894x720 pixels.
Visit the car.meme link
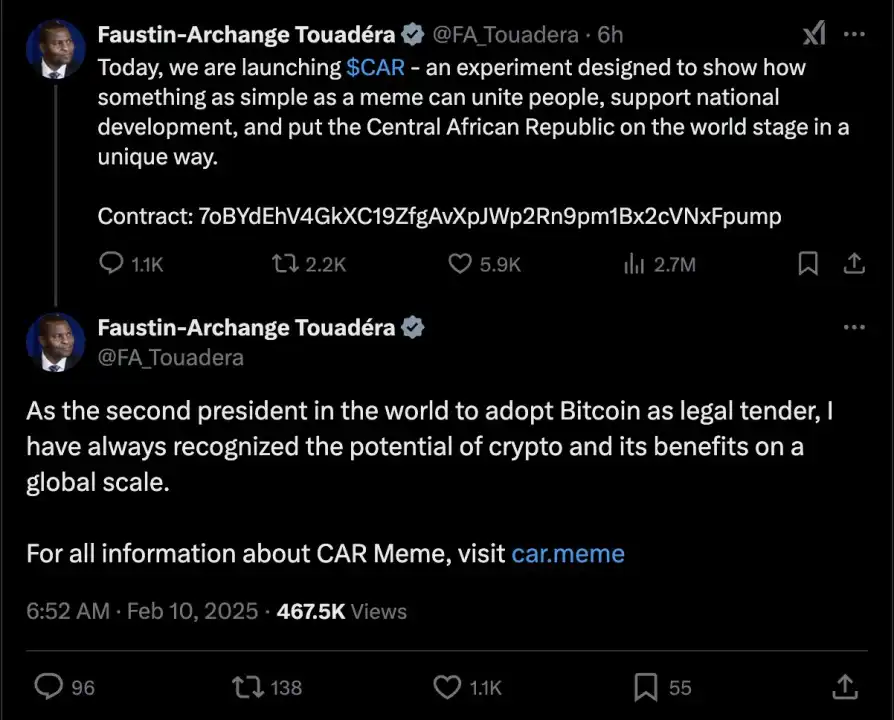click(568, 553)
